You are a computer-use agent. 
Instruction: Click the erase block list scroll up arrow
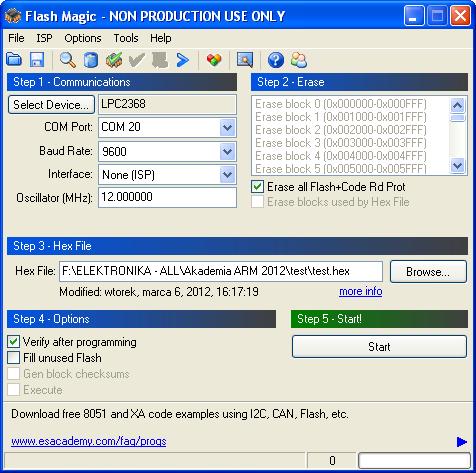pos(457,106)
